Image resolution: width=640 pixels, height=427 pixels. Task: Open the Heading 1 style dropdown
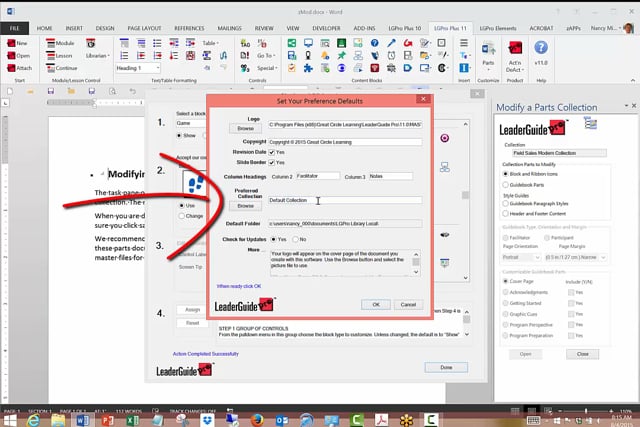tap(158, 68)
